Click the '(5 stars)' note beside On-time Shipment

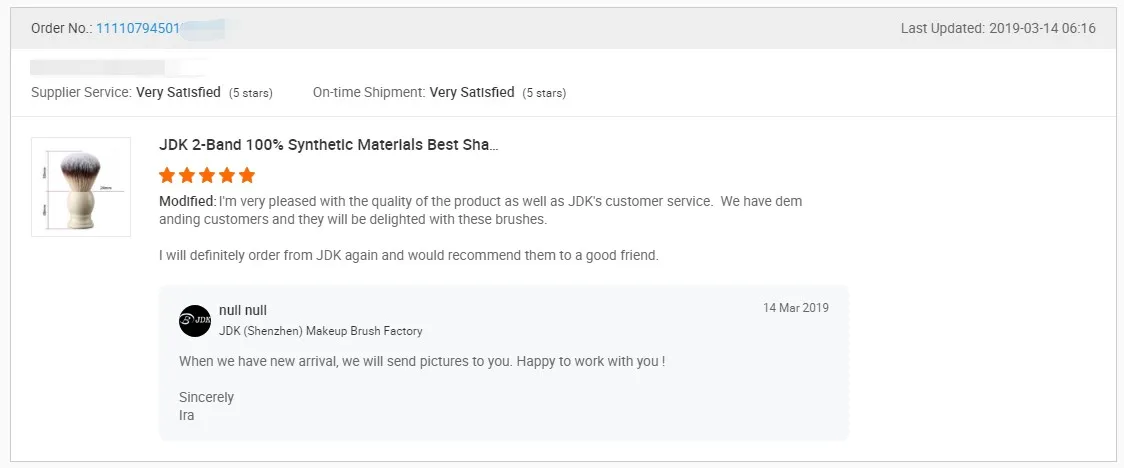pyautogui.click(x=544, y=93)
